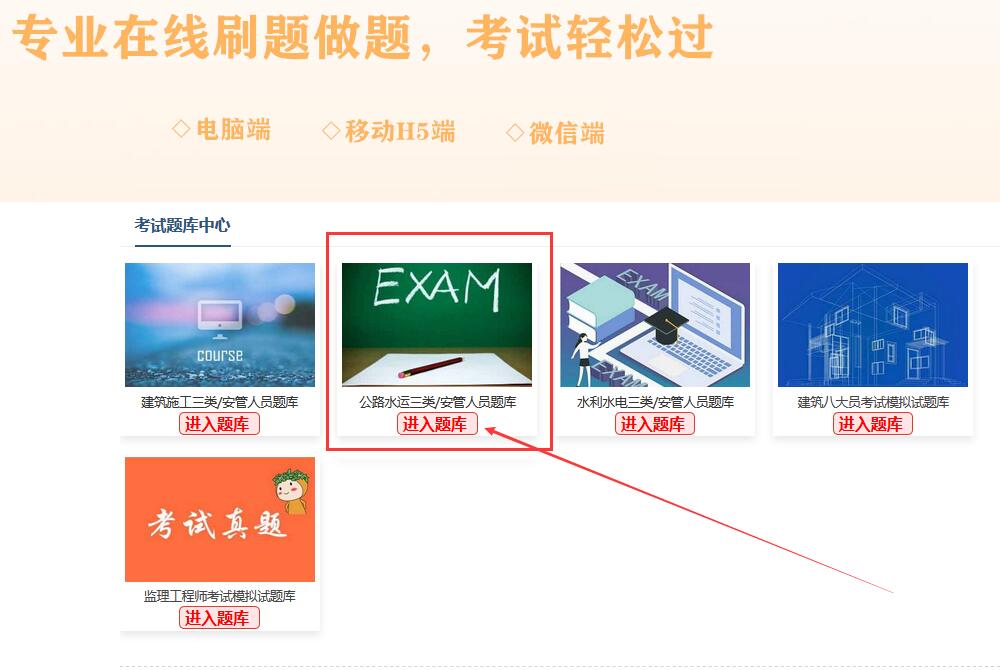Click the 电脑端 banner label
The image size is (1000, 670).
[x=233, y=129]
